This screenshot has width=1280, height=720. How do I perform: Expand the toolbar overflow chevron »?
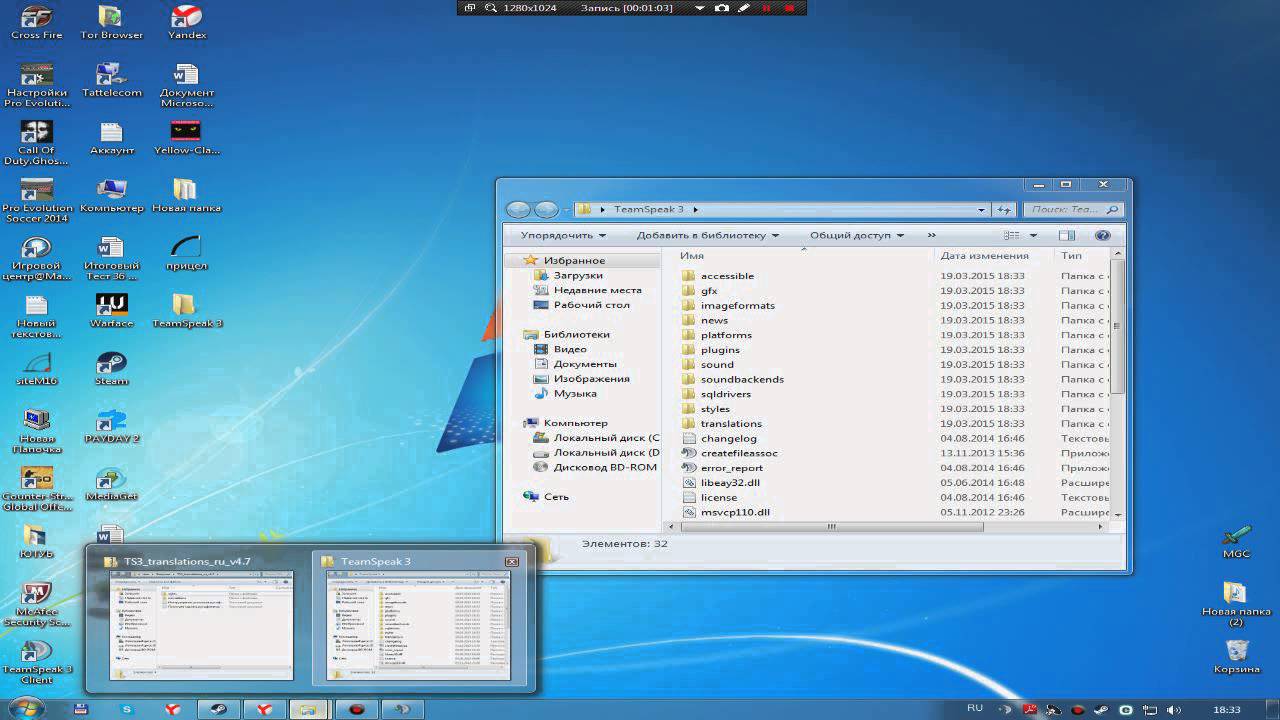[932, 235]
